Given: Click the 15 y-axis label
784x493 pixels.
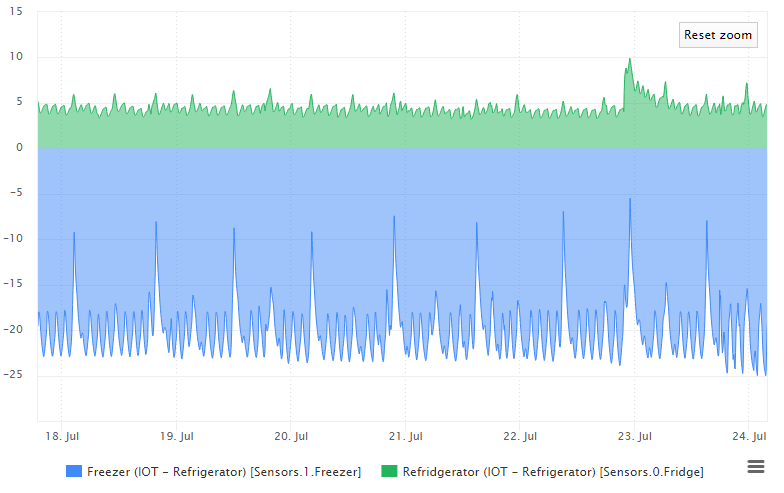Looking at the screenshot, I should click(16, 11).
